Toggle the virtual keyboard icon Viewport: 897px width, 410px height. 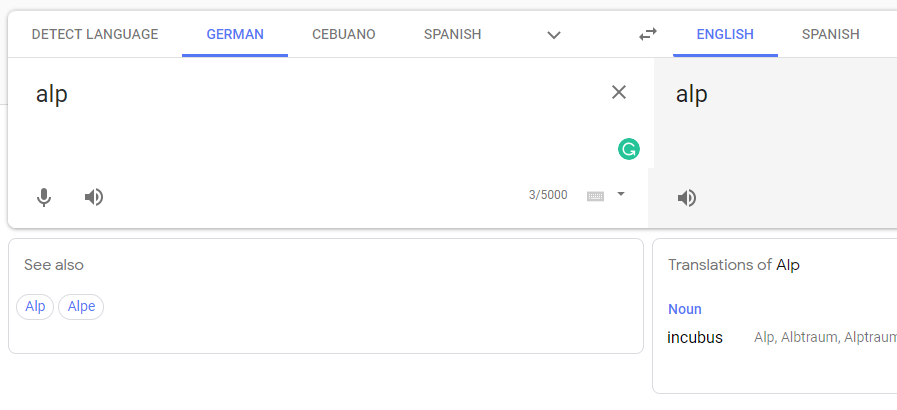(x=596, y=196)
